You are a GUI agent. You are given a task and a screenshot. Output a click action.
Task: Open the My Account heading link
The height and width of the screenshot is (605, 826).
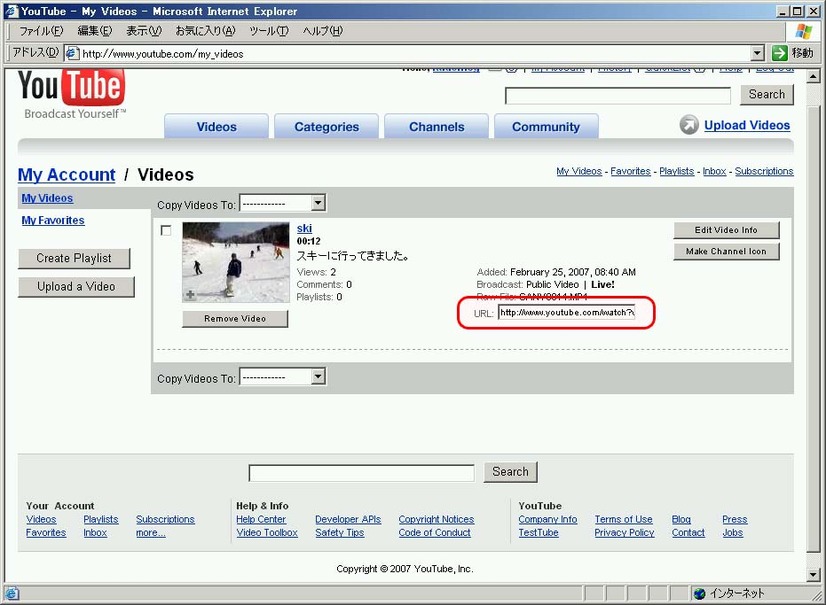pos(66,174)
